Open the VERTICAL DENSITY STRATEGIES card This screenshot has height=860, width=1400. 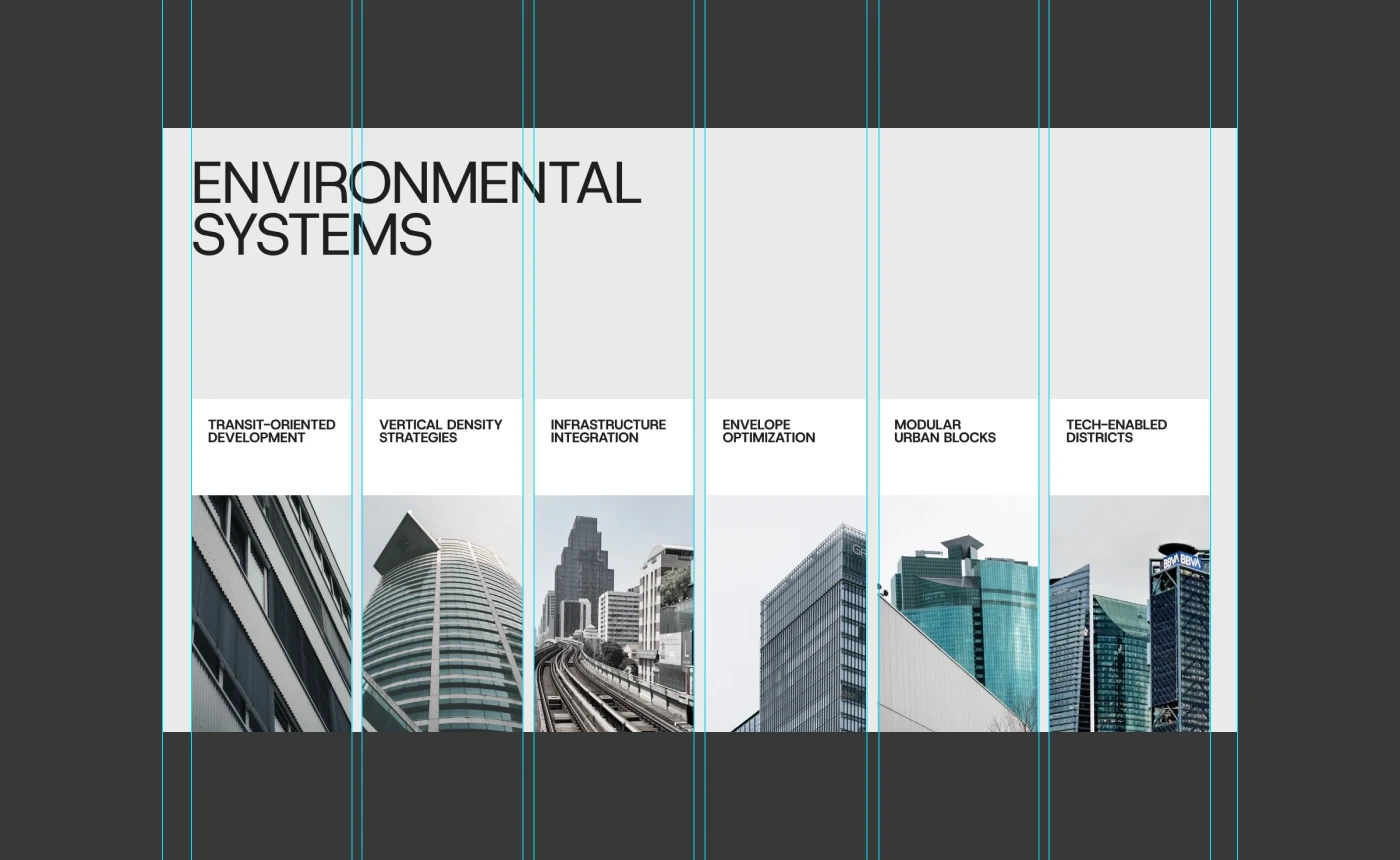(x=440, y=431)
